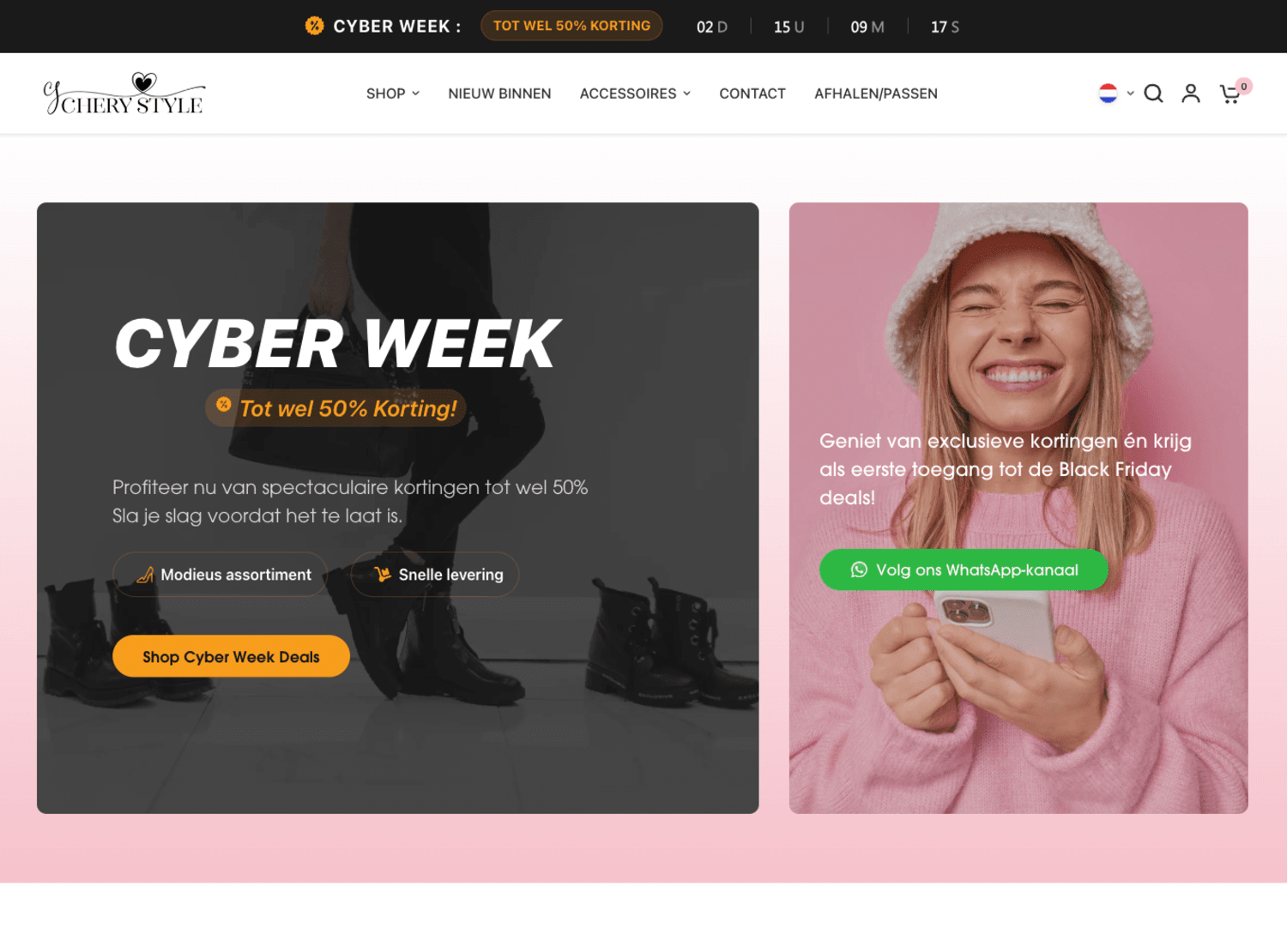This screenshot has height=952, width=1287.
Task: Open the Afhalen/Passen page
Action: (876, 93)
